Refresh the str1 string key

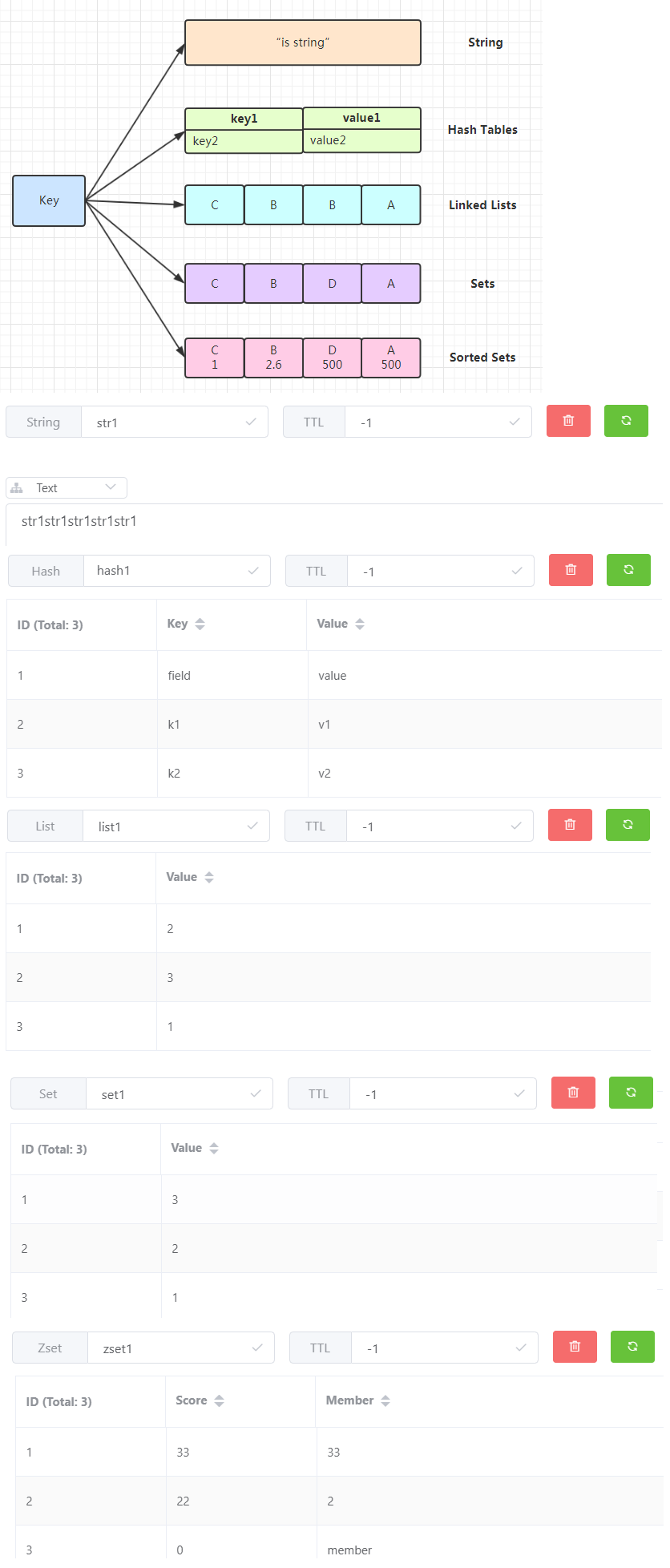626,421
